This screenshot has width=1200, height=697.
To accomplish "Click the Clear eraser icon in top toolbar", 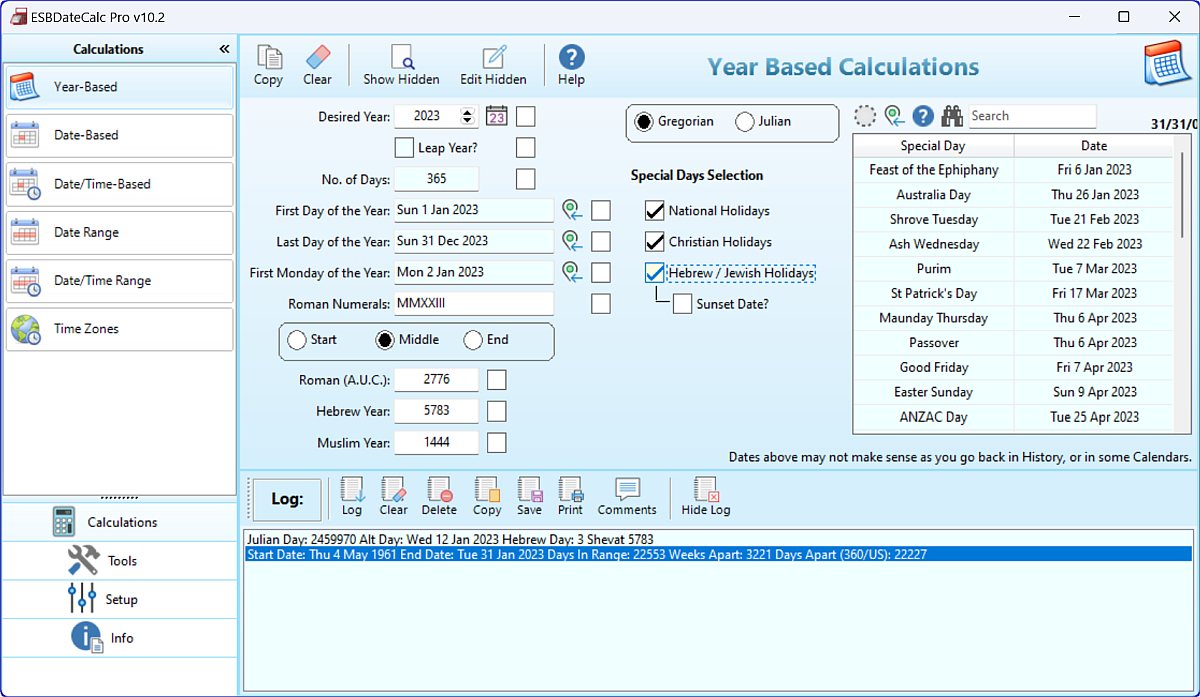I will 317,66.
